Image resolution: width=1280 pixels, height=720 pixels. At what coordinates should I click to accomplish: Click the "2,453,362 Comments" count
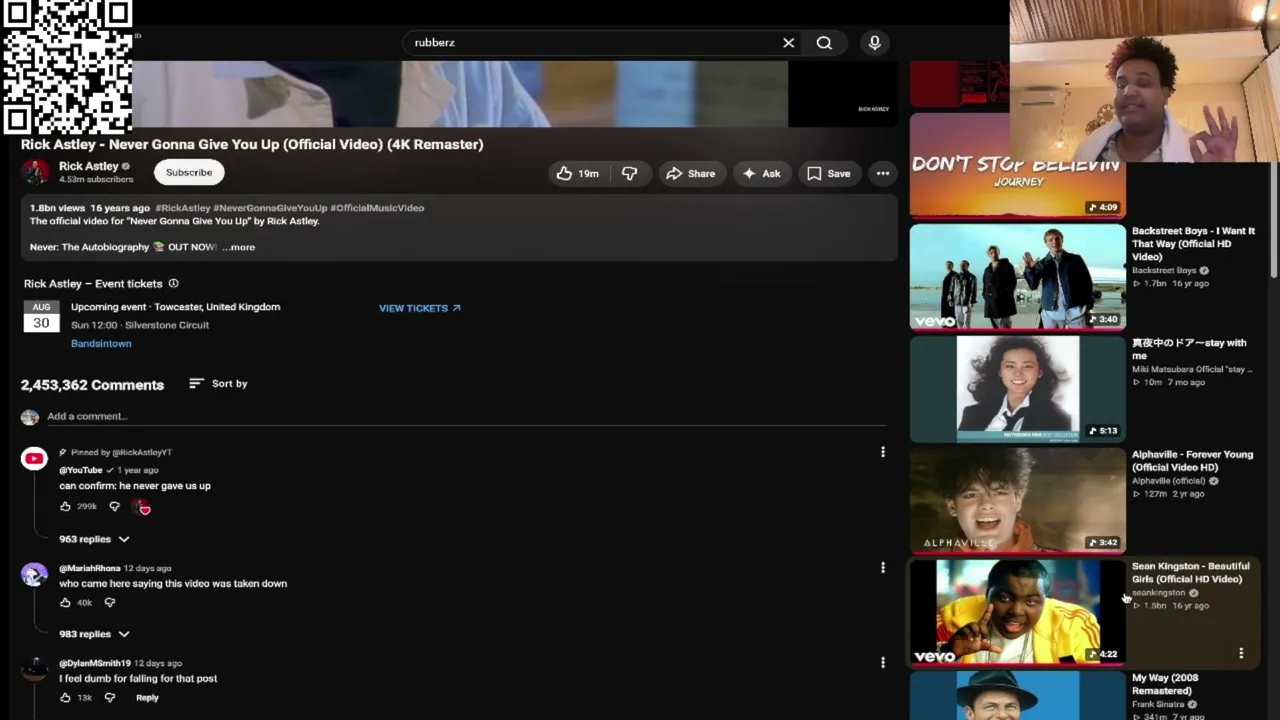(x=92, y=385)
